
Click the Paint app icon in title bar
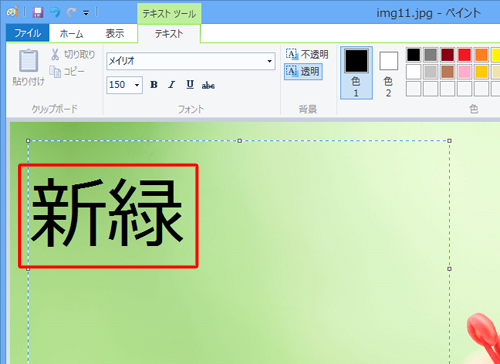[12, 12]
